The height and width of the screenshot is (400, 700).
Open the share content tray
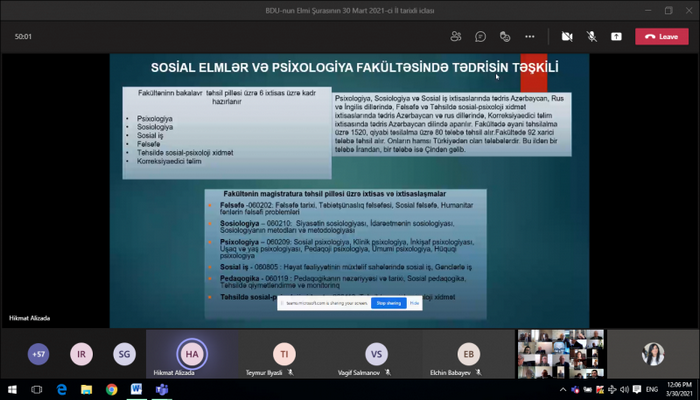(616, 36)
